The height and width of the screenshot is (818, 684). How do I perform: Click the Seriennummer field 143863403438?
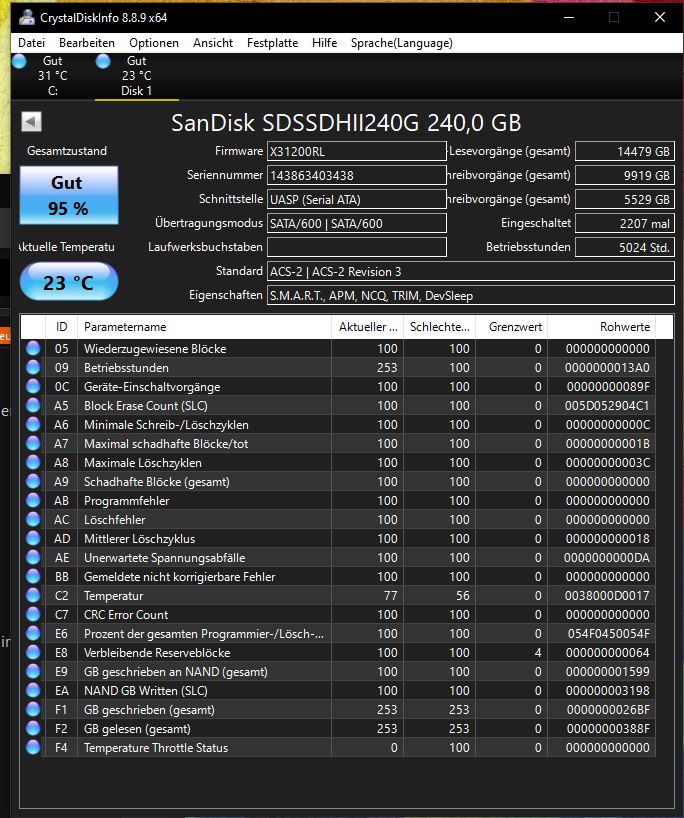(x=357, y=175)
